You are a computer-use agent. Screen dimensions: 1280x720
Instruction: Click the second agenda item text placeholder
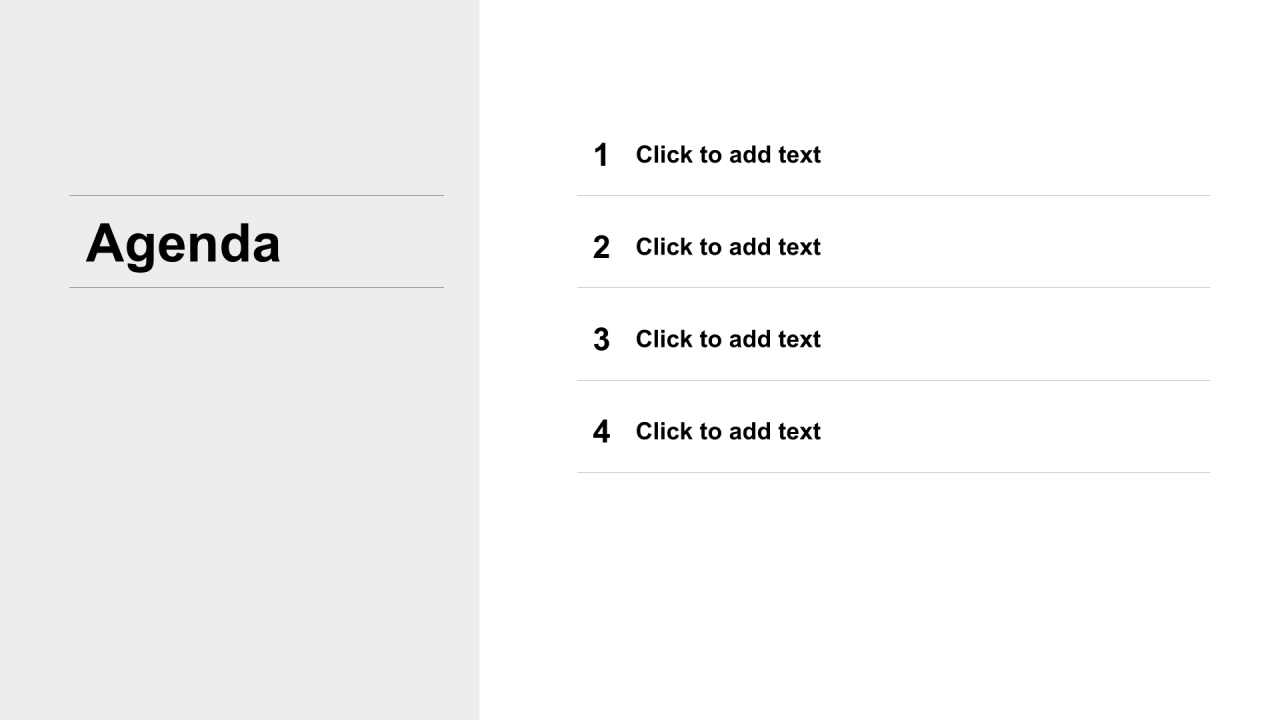728,247
